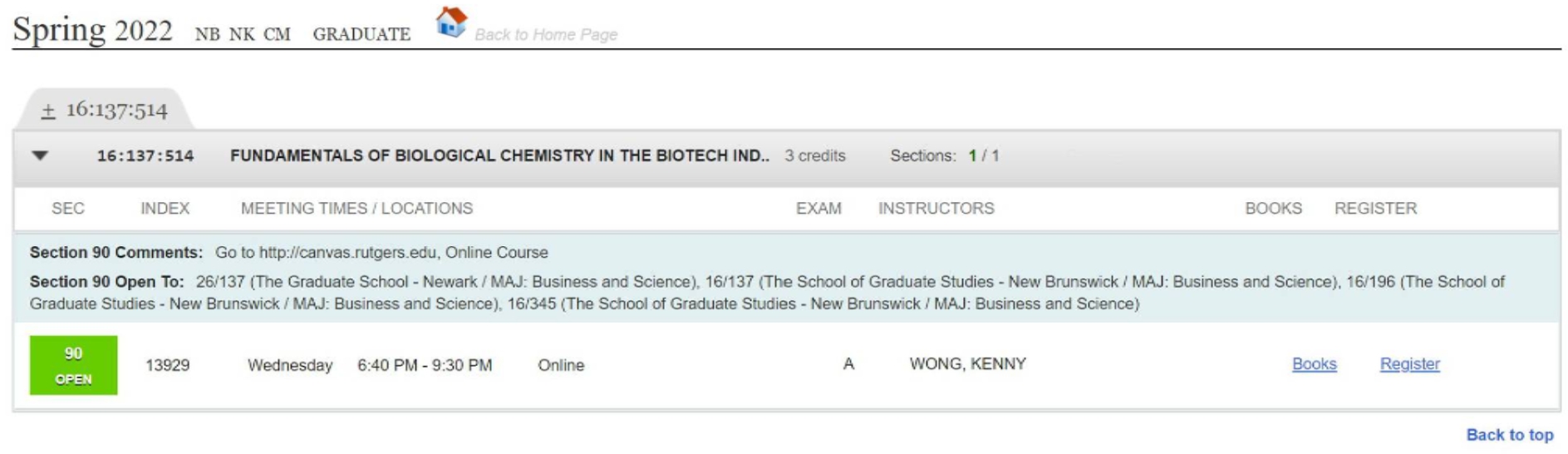The width and height of the screenshot is (1568, 454).
Task: Click the course code 16:137:514 in header row
Action: pyautogui.click(x=145, y=155)
